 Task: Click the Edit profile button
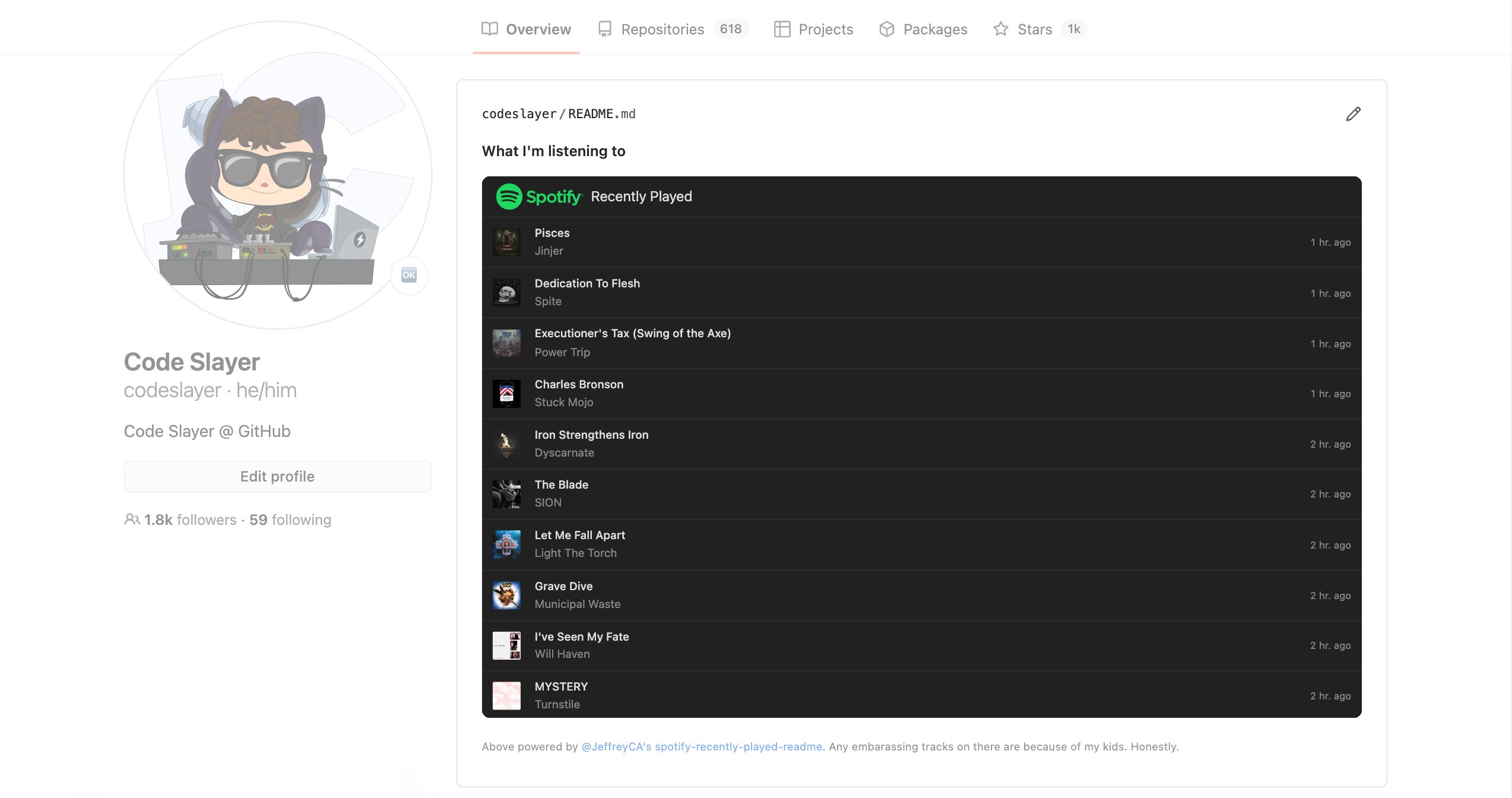tap(277, 476)
